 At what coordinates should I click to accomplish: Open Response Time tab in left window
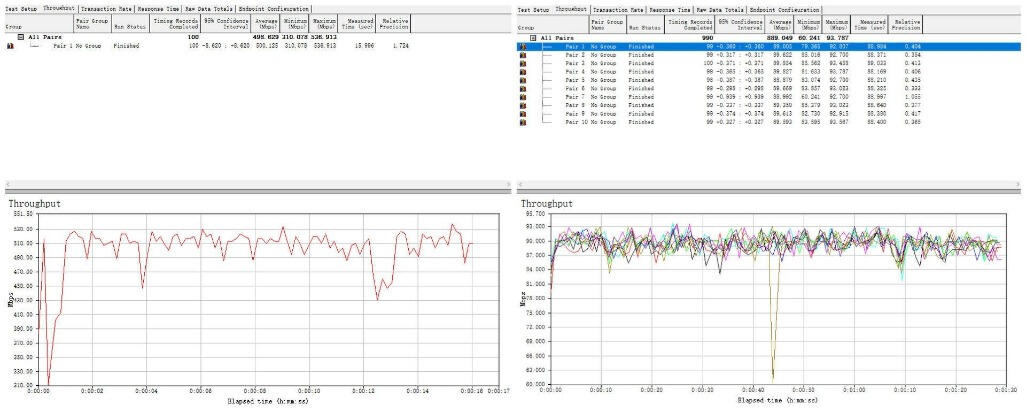pos(159,9)
